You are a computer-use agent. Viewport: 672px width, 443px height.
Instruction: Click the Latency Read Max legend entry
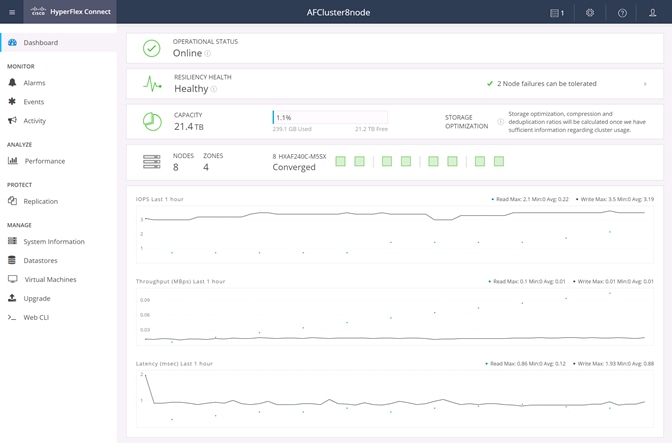[525, 364]
